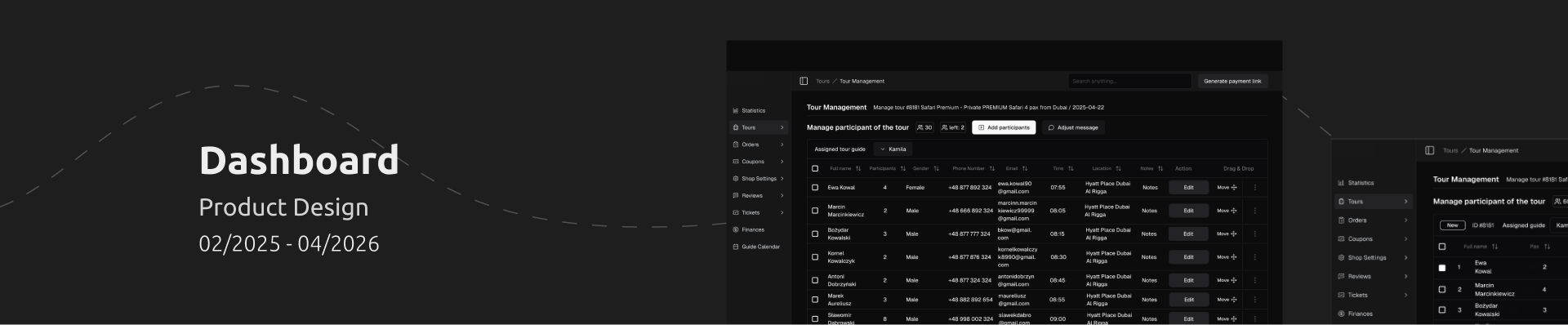
Task: Select Tours in the cropped right mockup sidebar
Action: (x=1374, y=202)
